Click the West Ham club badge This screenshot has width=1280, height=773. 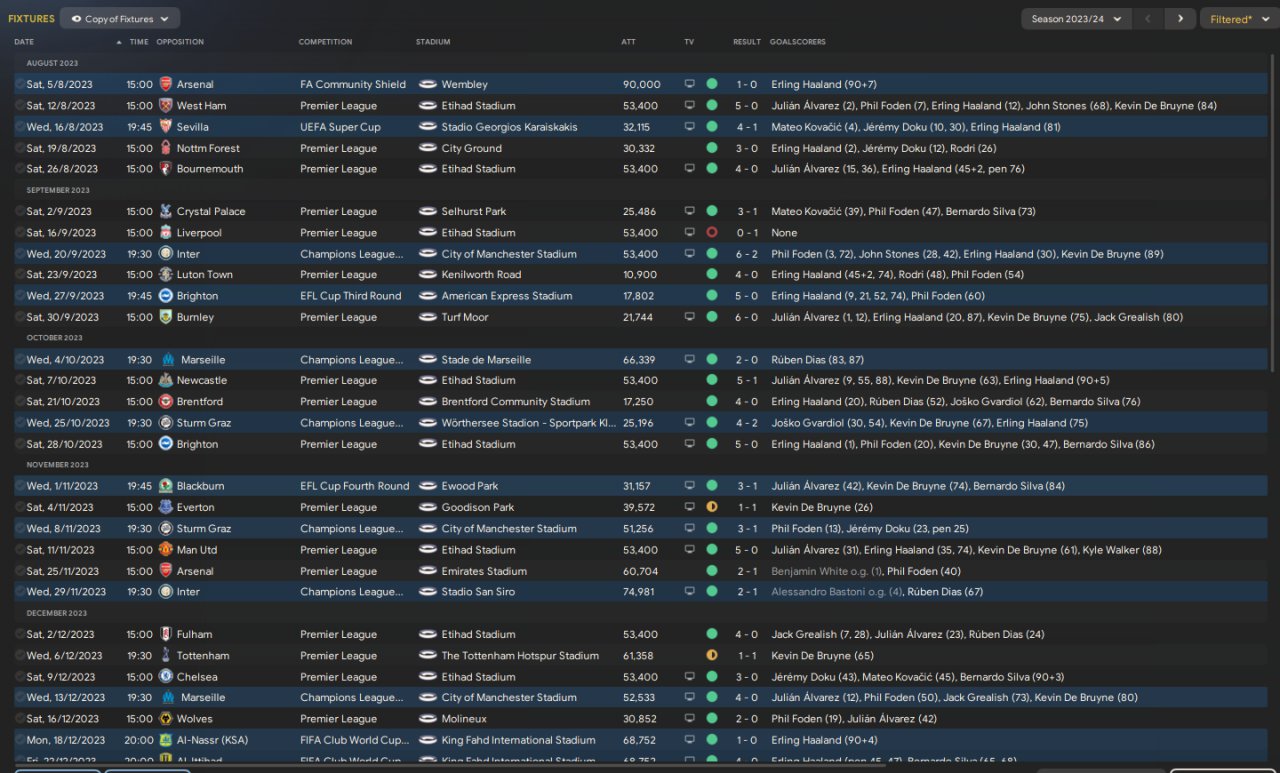[165, 105]
